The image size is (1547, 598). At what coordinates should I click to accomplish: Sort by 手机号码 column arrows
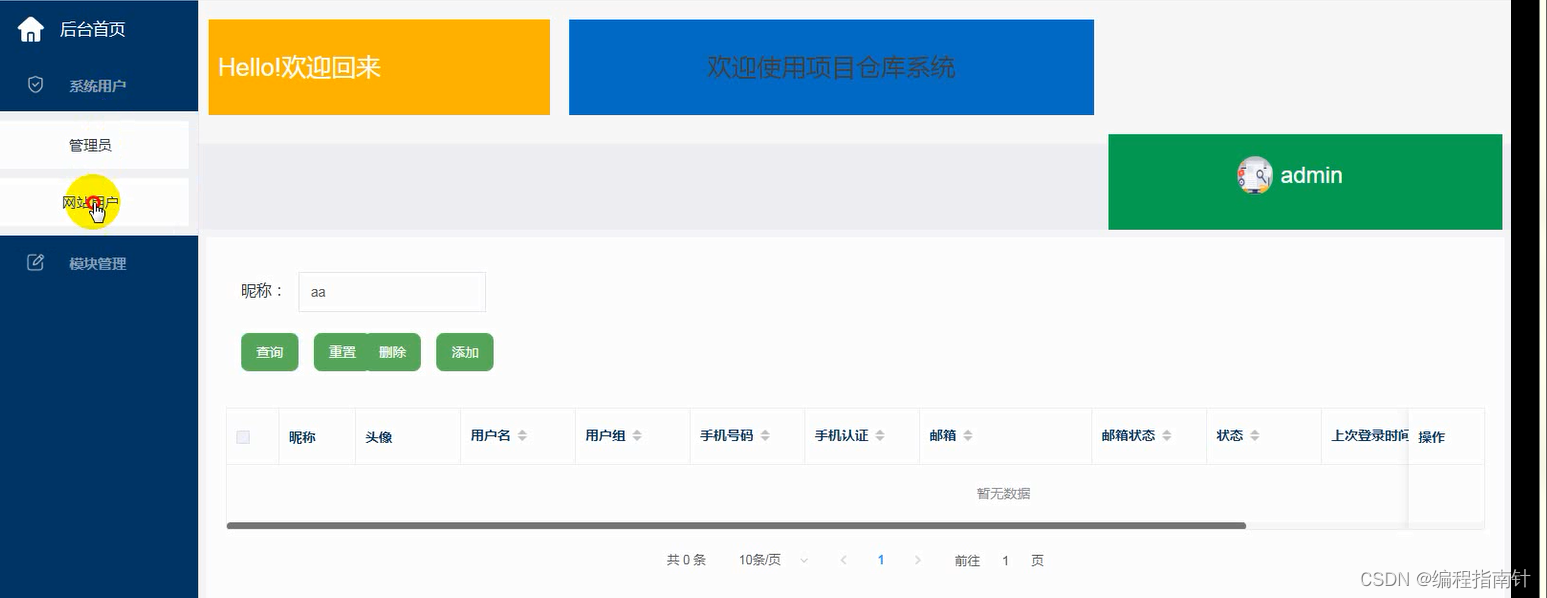[765, 436]
